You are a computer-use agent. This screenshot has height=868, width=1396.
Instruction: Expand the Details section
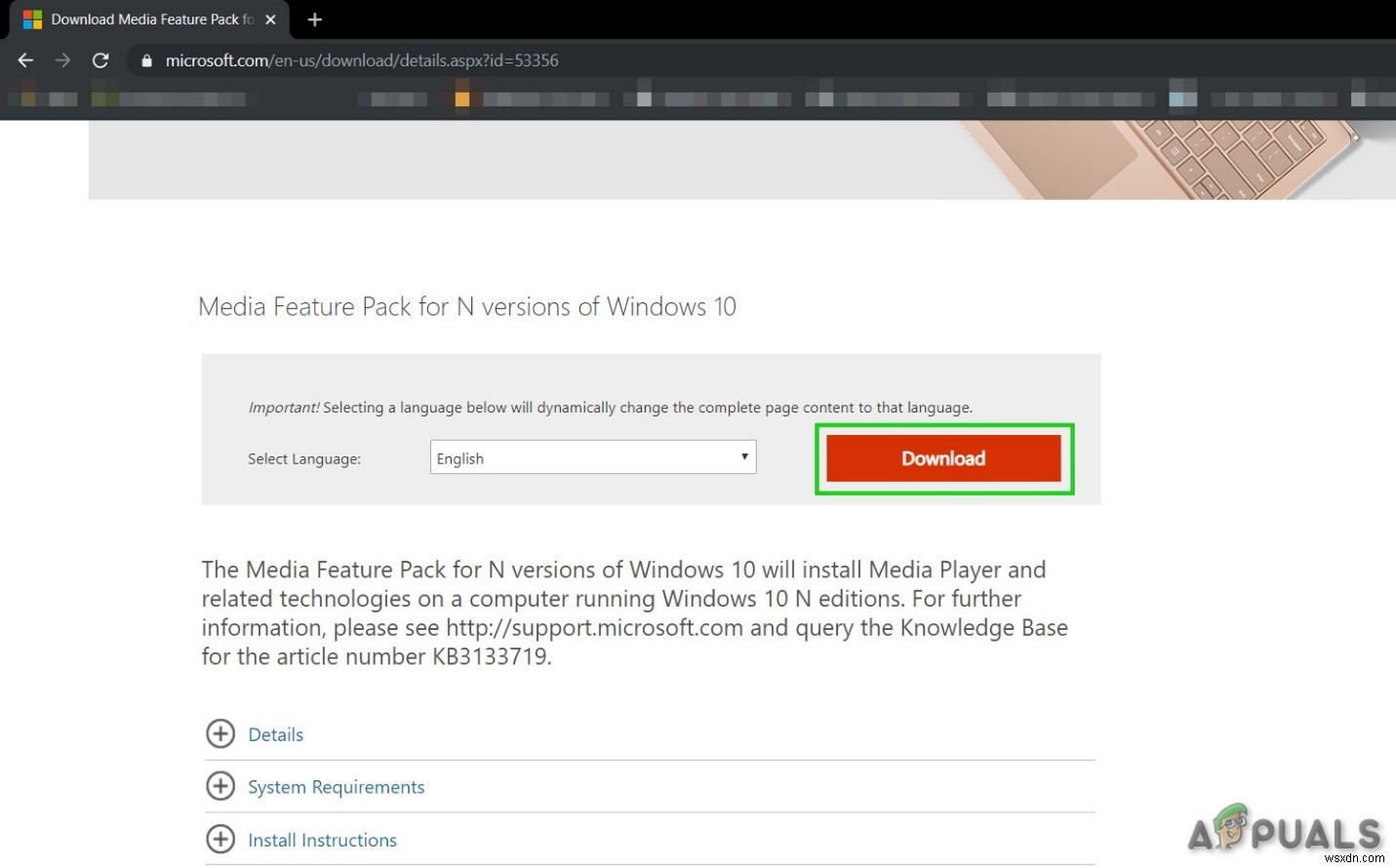pos(276,733)
